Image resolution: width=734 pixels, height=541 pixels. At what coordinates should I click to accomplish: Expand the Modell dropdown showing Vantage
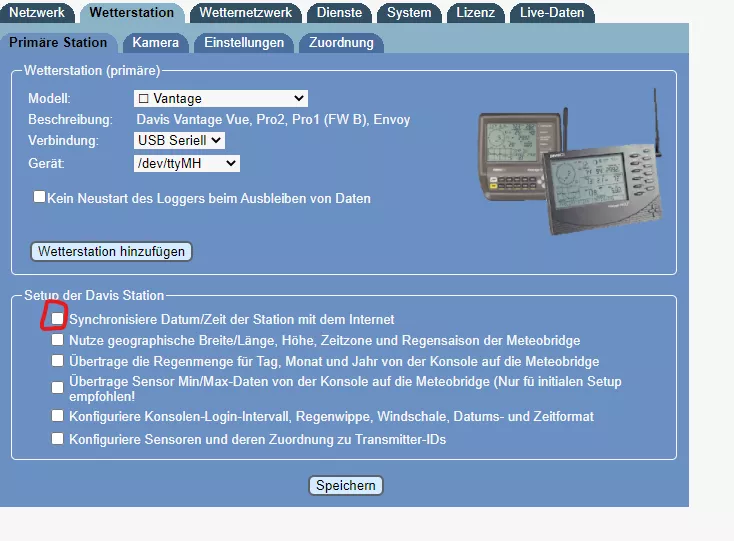[x=220, y=98]
